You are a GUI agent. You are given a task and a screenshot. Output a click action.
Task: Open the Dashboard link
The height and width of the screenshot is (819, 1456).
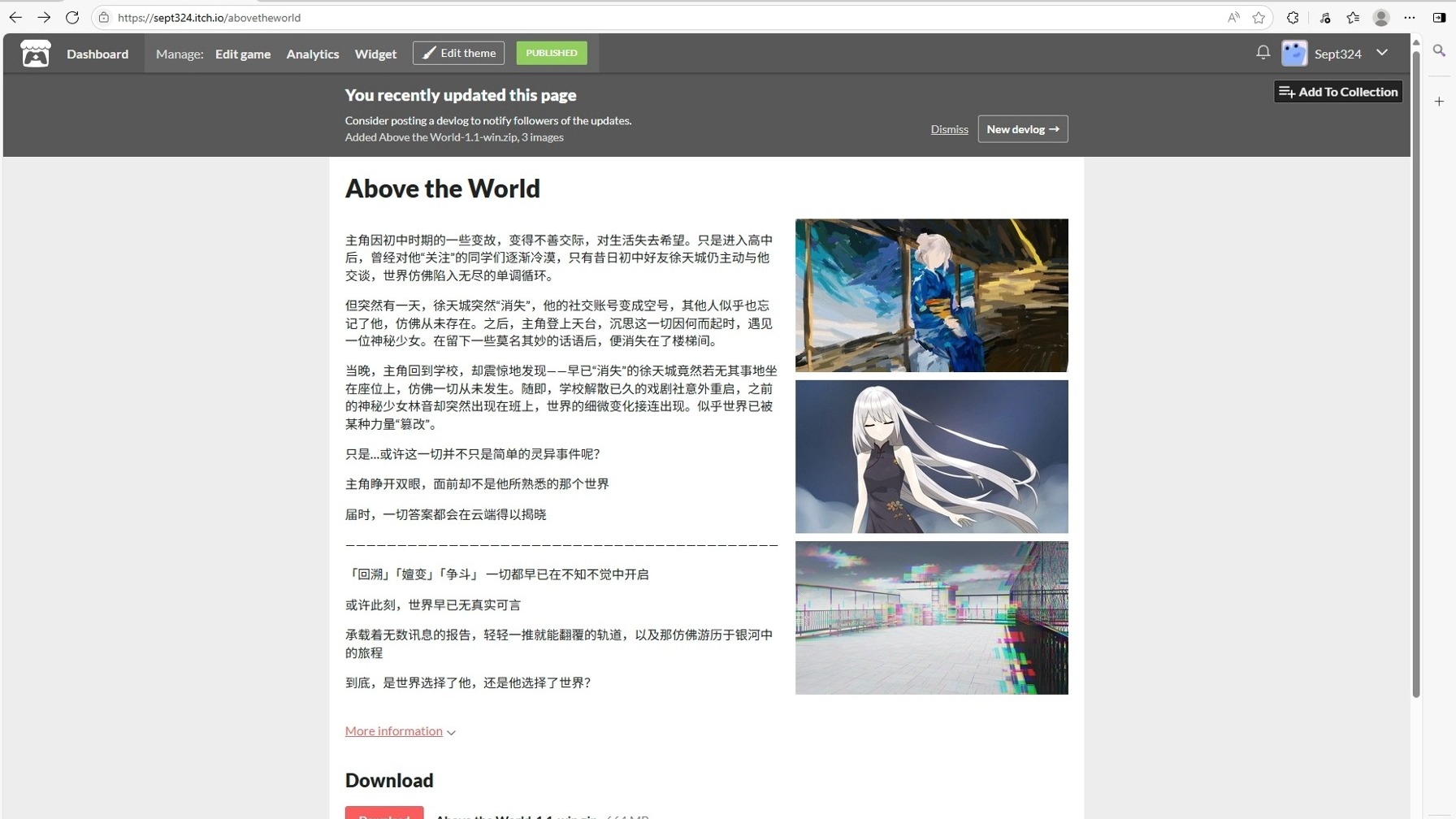(x=97, y=54)
